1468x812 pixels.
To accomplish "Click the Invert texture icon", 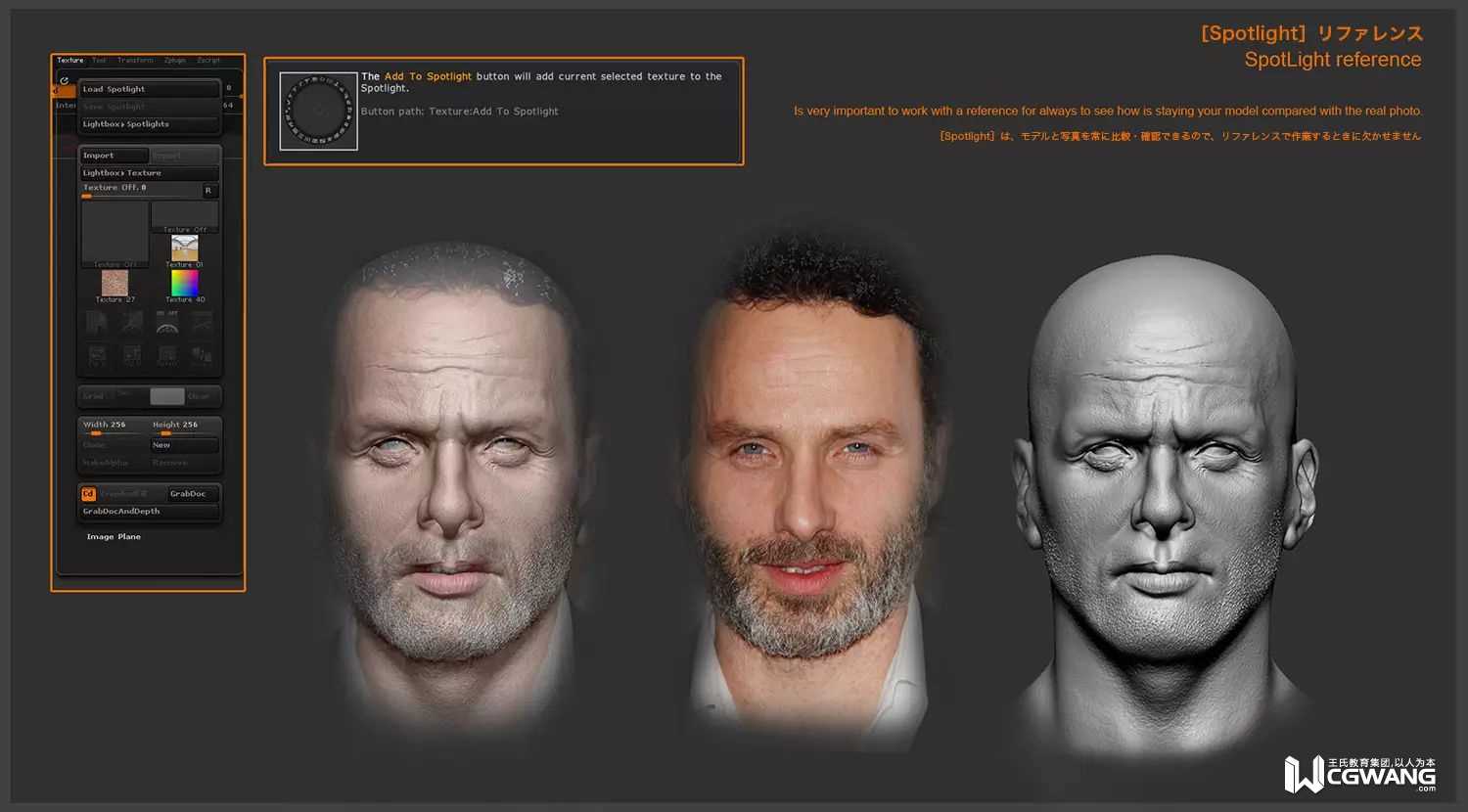I will (x=203, y=355).
